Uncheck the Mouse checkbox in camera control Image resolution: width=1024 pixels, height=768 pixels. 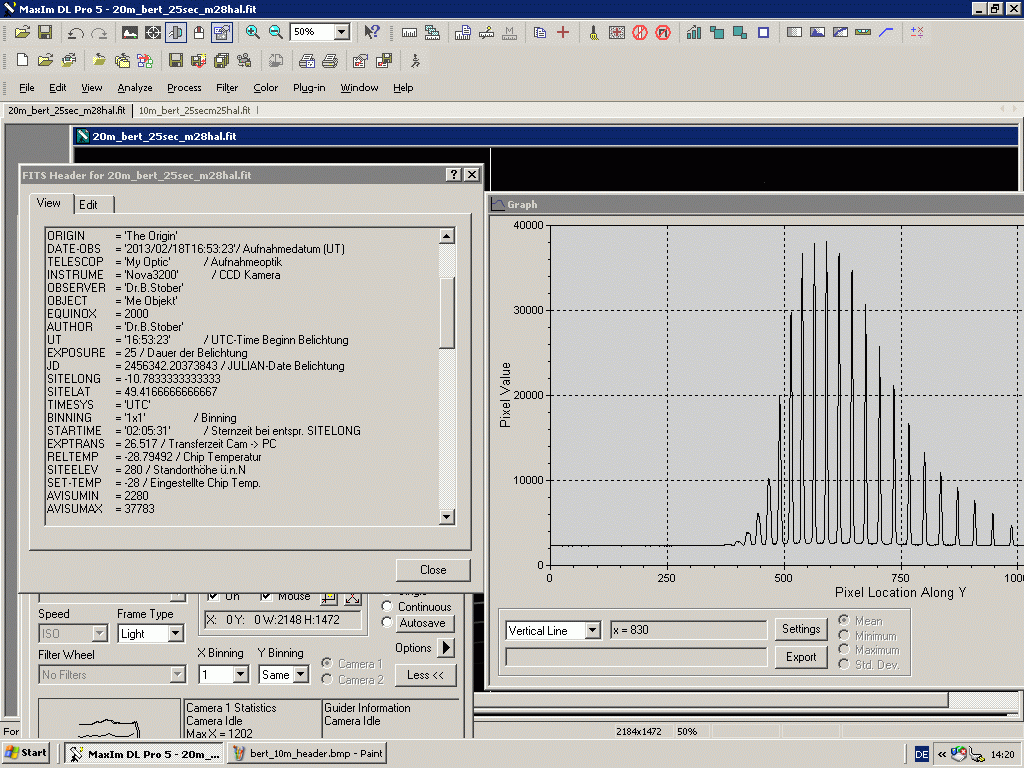click(x=265, y=596)
